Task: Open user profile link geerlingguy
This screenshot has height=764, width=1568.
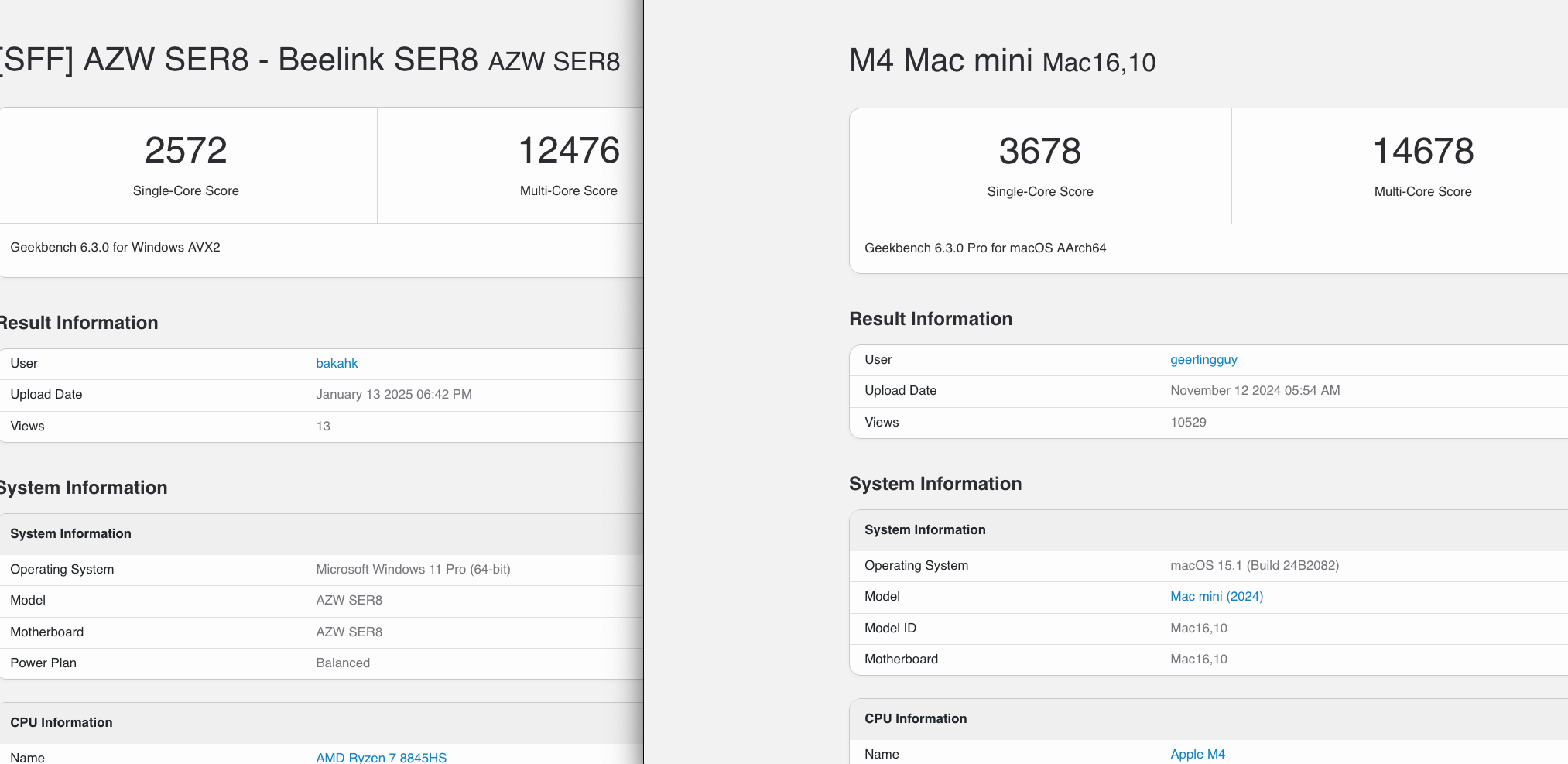Action: coord(1203,359)
